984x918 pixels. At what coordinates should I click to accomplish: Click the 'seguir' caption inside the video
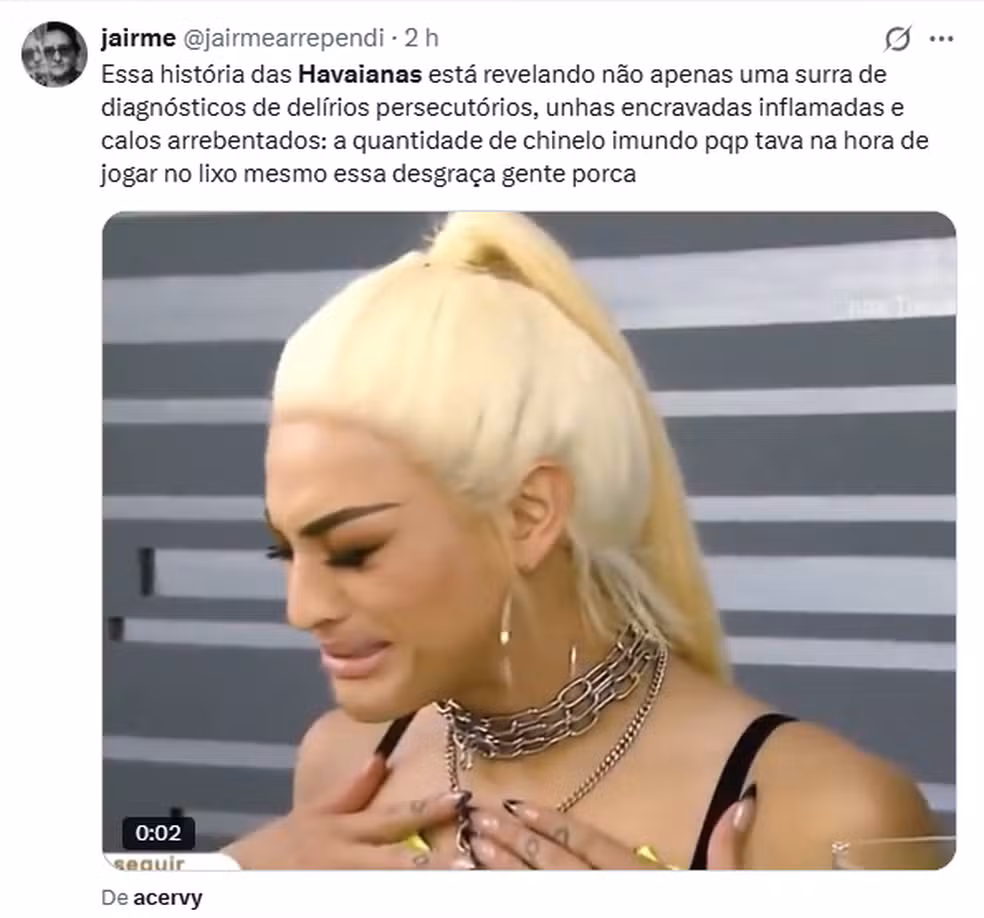[x=149, y=863]
